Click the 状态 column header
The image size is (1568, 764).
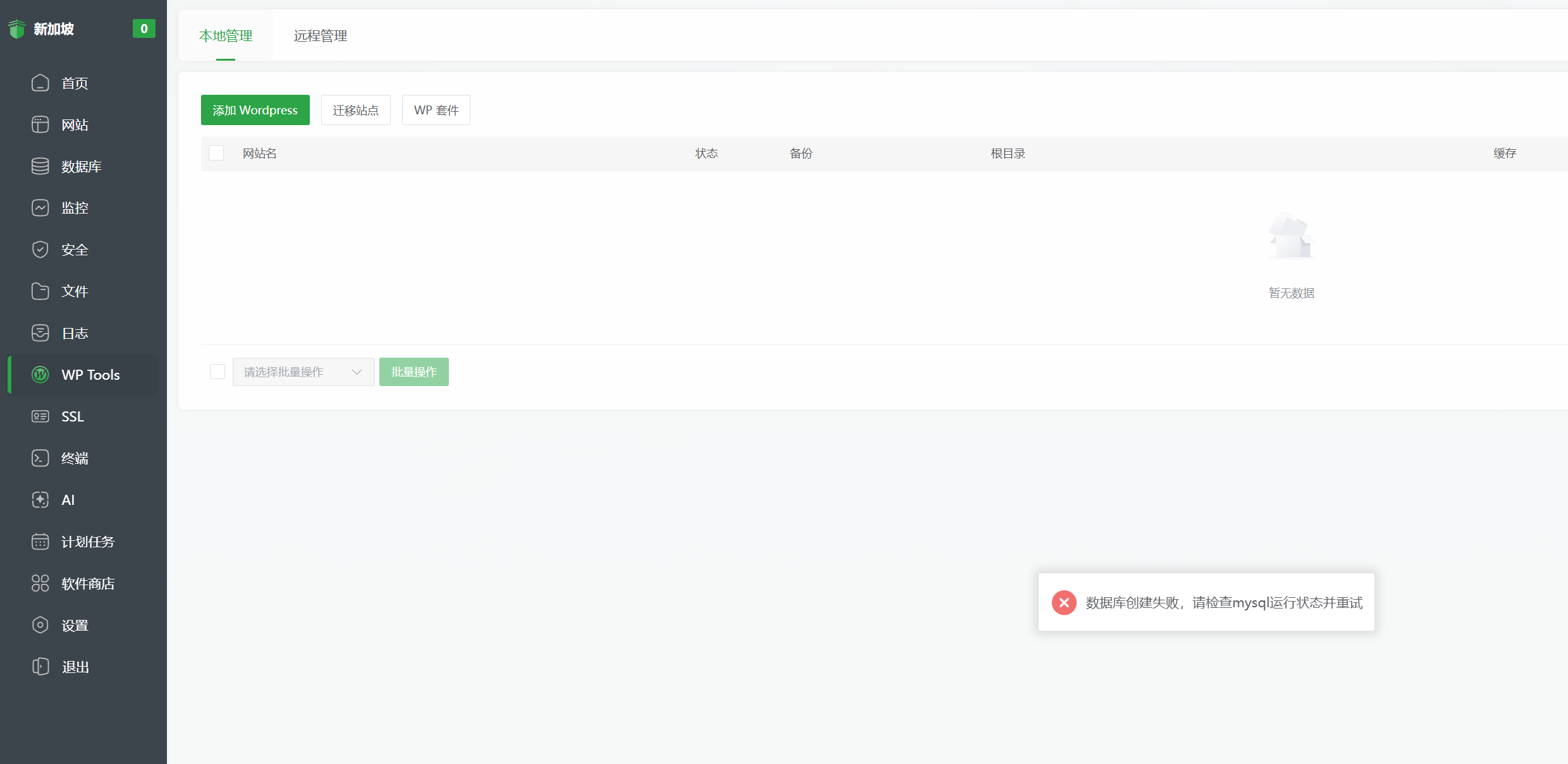(x=707, y=153)
